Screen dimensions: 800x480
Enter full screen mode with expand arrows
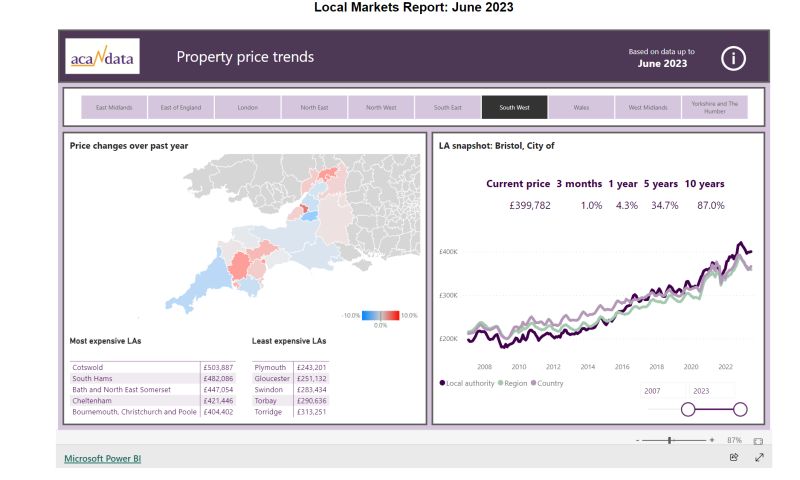point(759,457)
